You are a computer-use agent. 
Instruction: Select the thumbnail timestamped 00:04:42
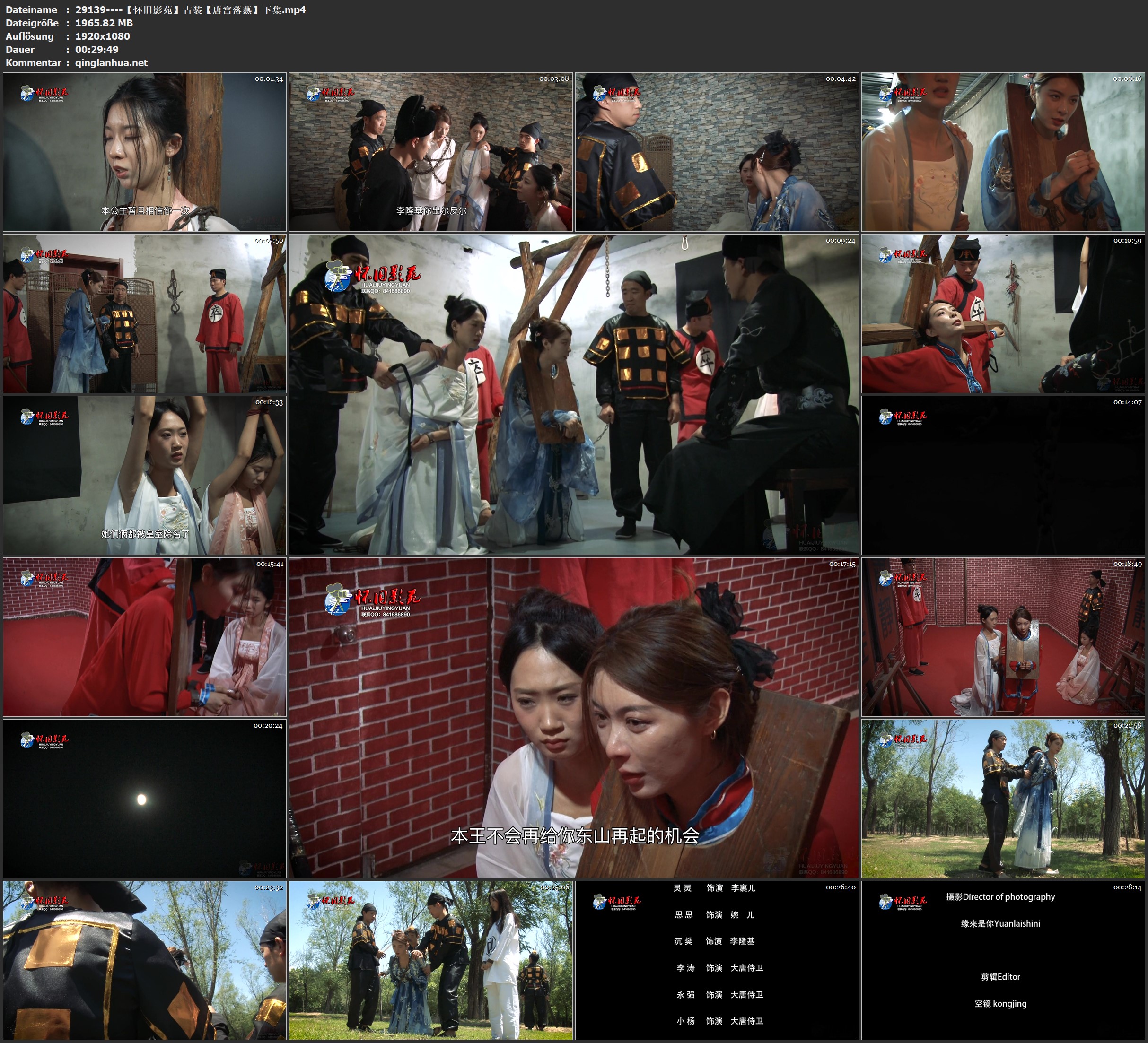coord(716,151)
